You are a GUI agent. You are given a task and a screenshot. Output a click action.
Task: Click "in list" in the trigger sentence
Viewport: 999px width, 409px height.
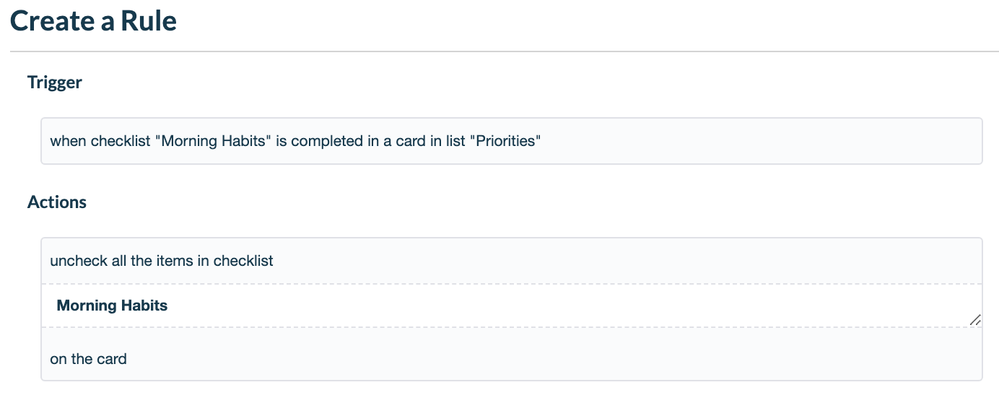pyautogui.click(x=449, y=141)
